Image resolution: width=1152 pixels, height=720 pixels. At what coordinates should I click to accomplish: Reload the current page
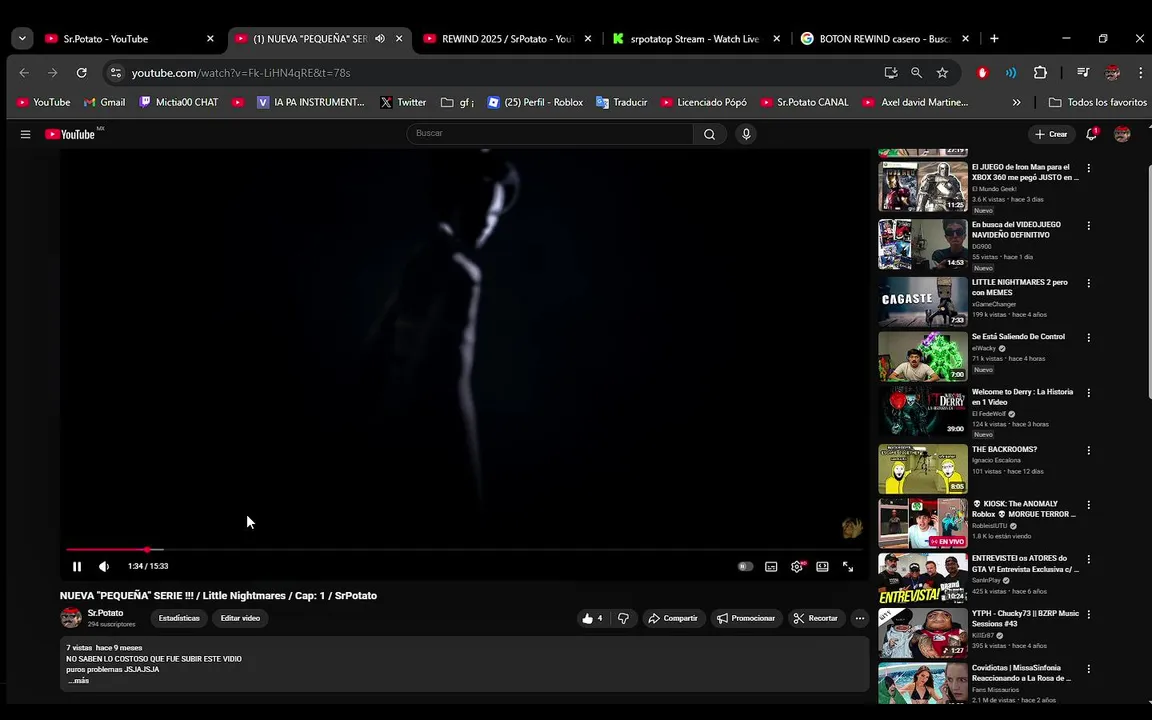pos(82,73)
